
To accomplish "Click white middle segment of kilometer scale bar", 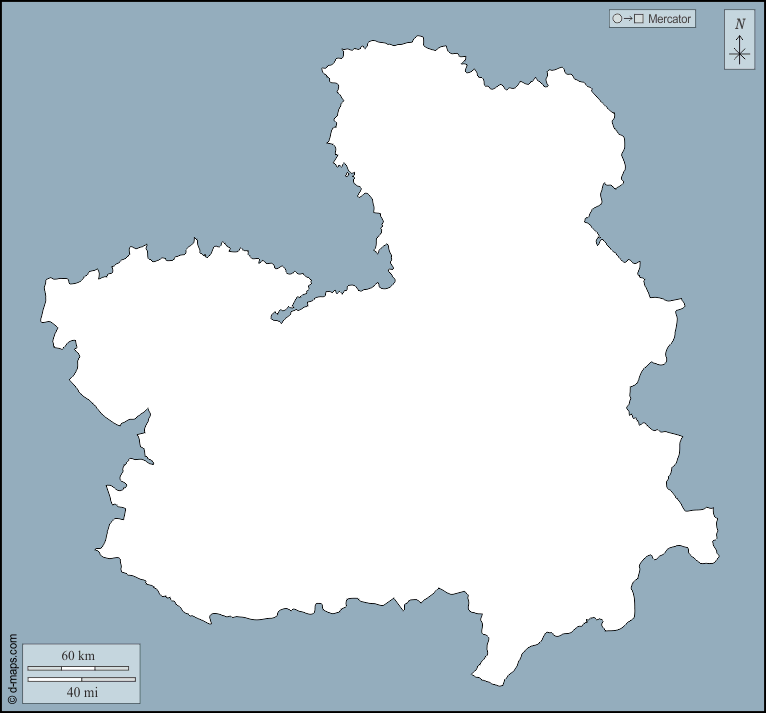I will tap(78, 668).
